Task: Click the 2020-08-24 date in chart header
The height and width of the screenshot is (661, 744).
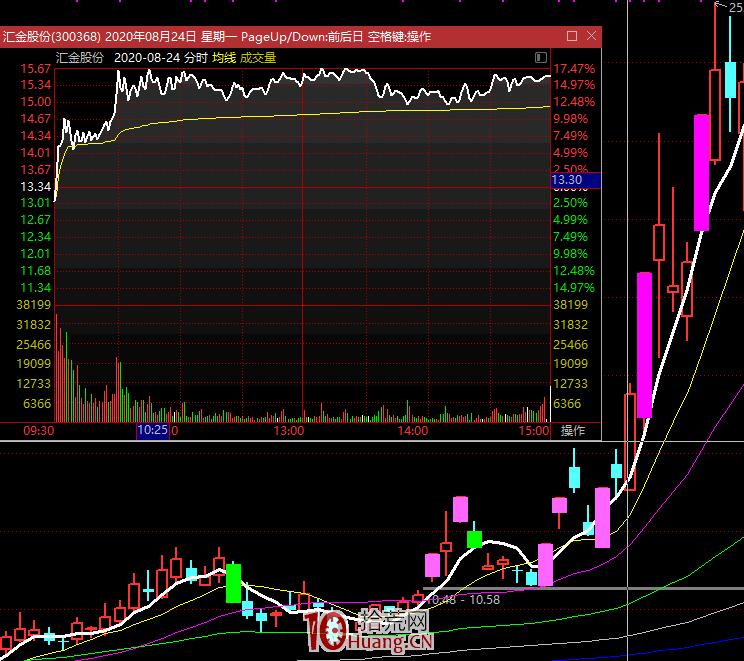Action: click(x=146, y=58)
